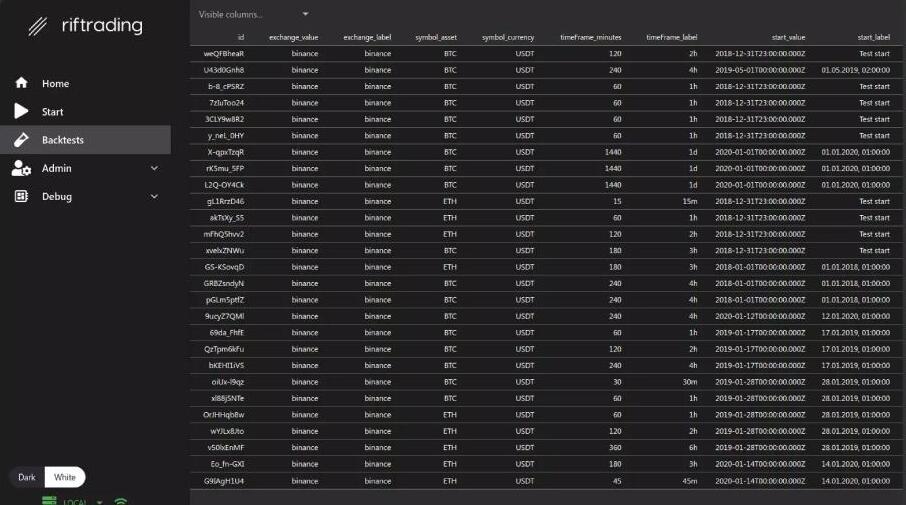Click the Home house icon
Screen dimensions: 906x505
pos(21,83)
